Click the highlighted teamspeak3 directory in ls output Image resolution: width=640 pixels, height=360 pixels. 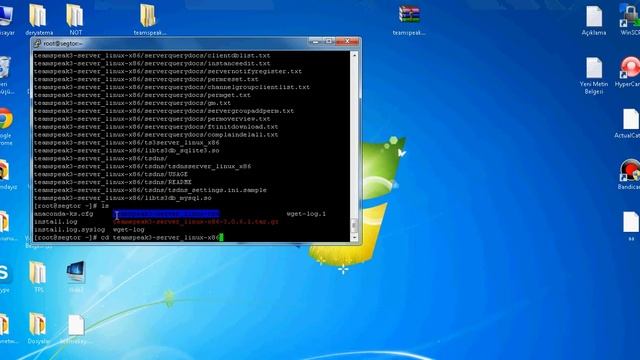click(x=167, y=214)
